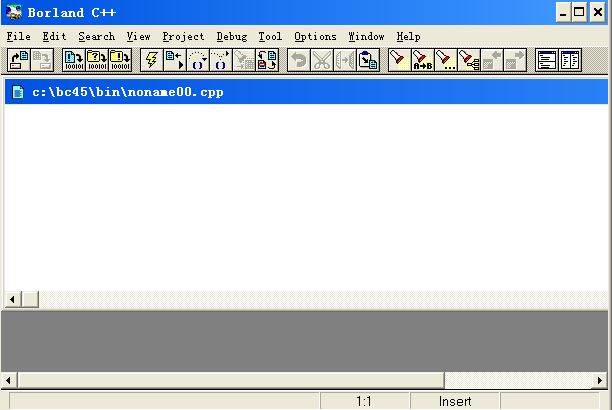The width and height of the screenshot is (612, 410).
Task: Click the greyed-out icon left of the red padlock
Action: point(244,60)
